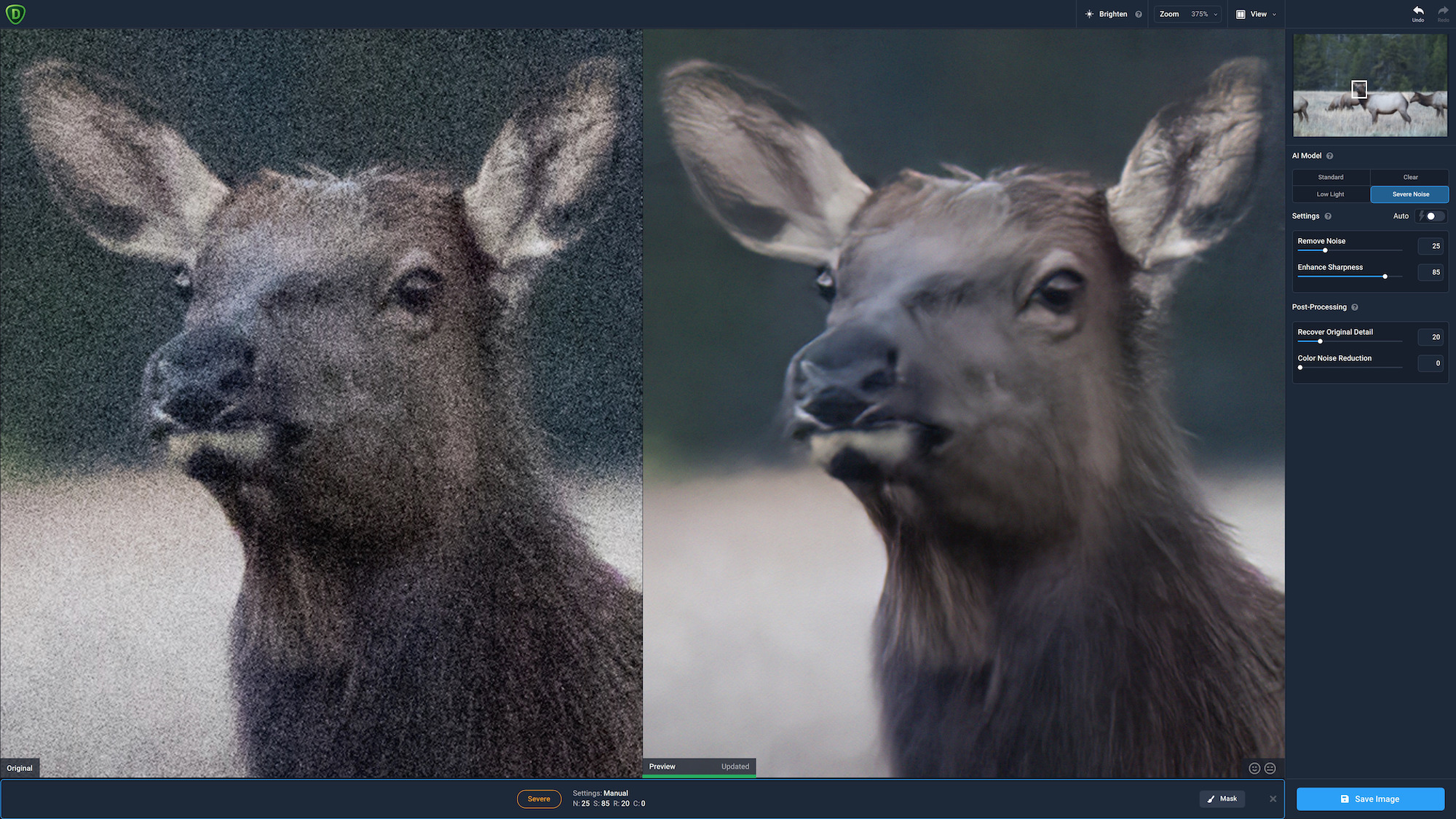Click the neutral face feedback icon

click(1270, 768)
